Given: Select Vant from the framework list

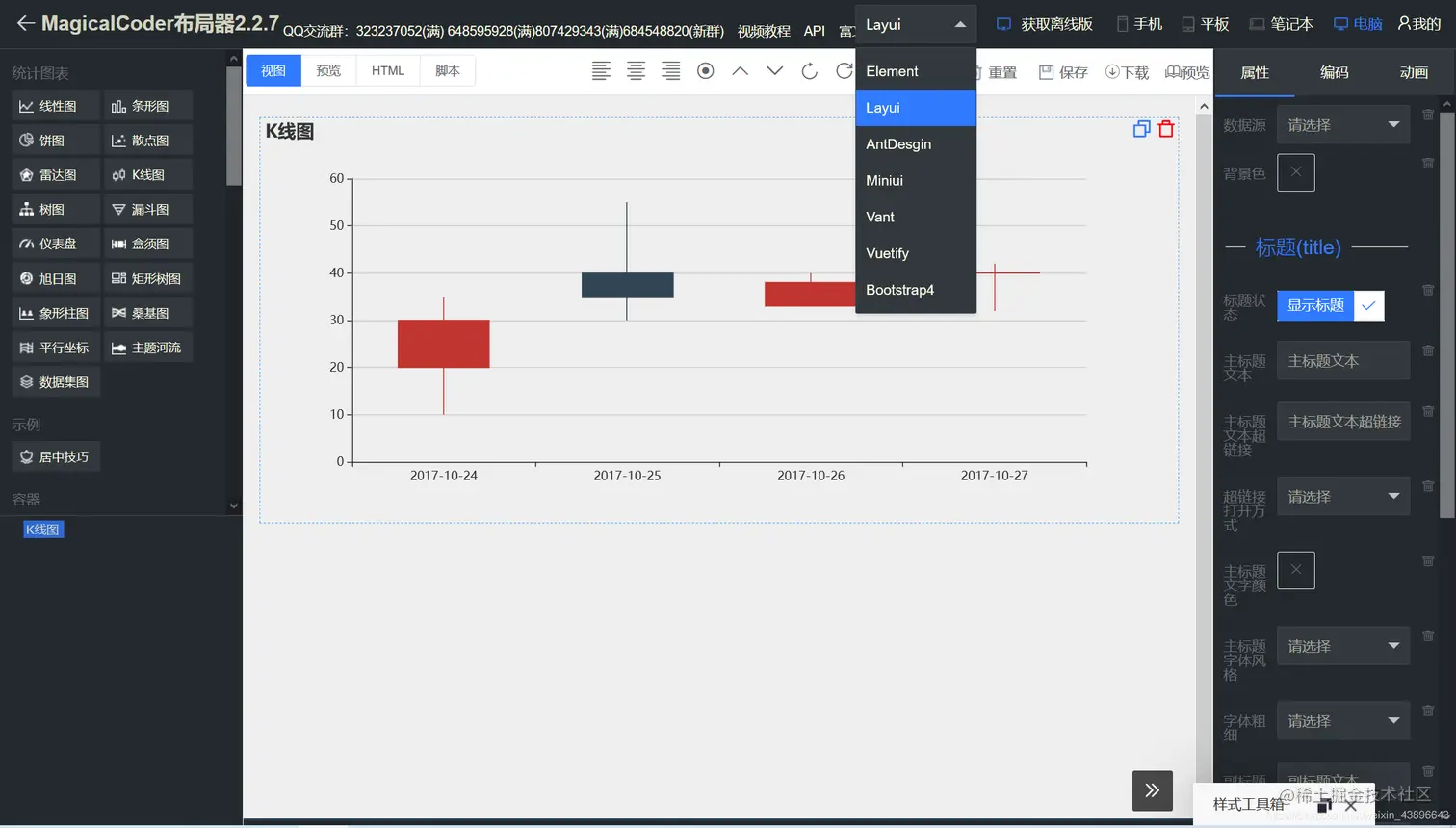Looking at the screenshot, I should (916, 218).
